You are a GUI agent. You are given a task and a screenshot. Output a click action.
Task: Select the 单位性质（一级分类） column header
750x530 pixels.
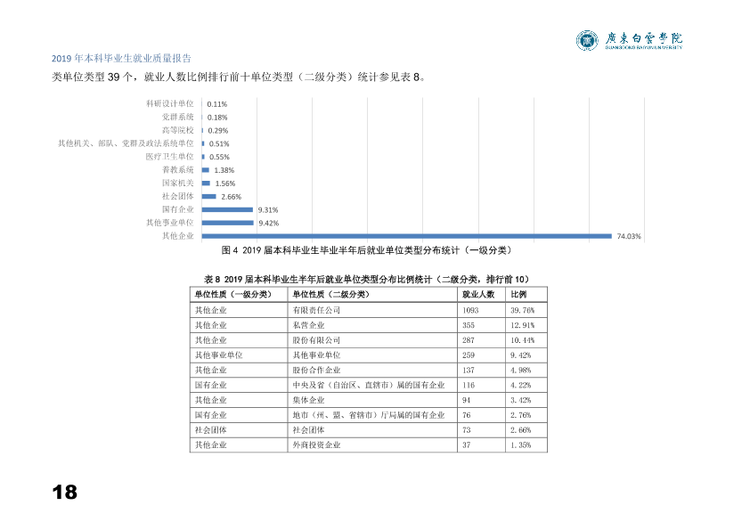[233, 295]
